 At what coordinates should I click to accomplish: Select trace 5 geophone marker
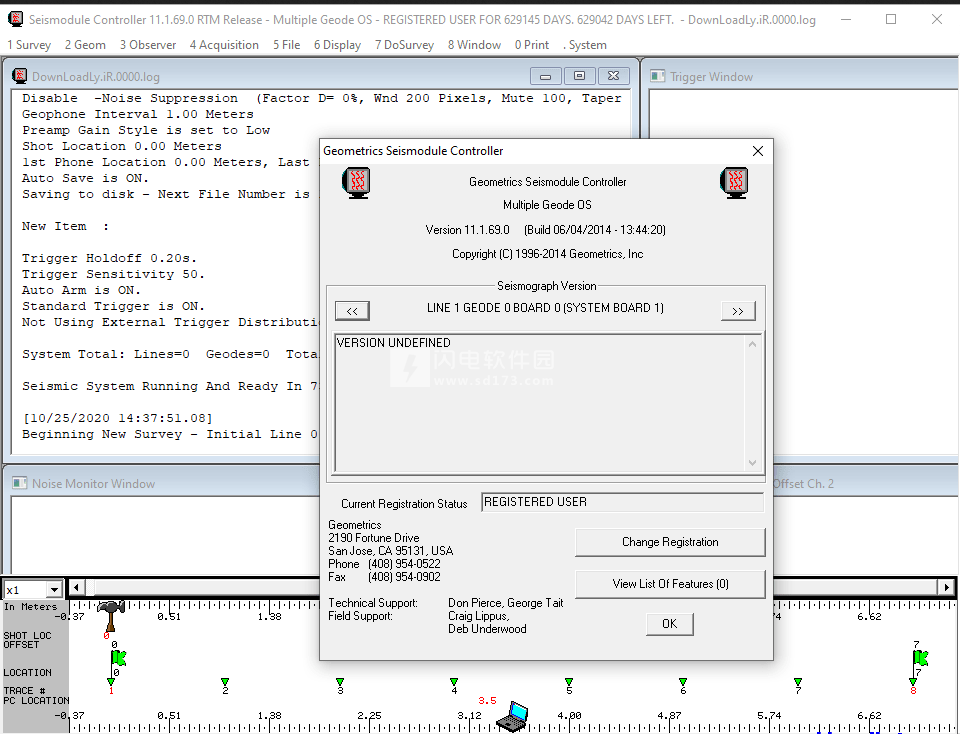pyautogui.click(x=569, y=681)
